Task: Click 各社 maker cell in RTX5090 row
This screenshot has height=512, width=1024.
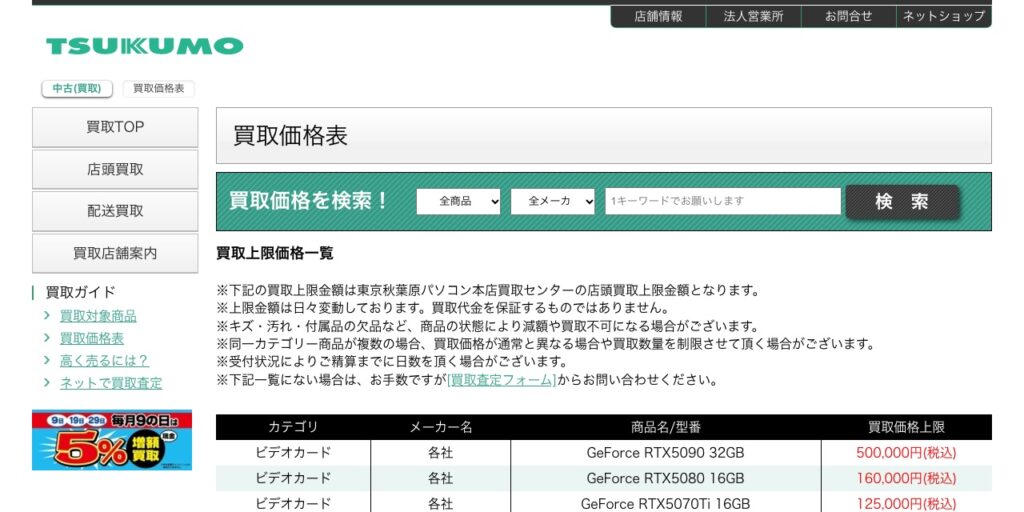Action: tap(441, 453)
